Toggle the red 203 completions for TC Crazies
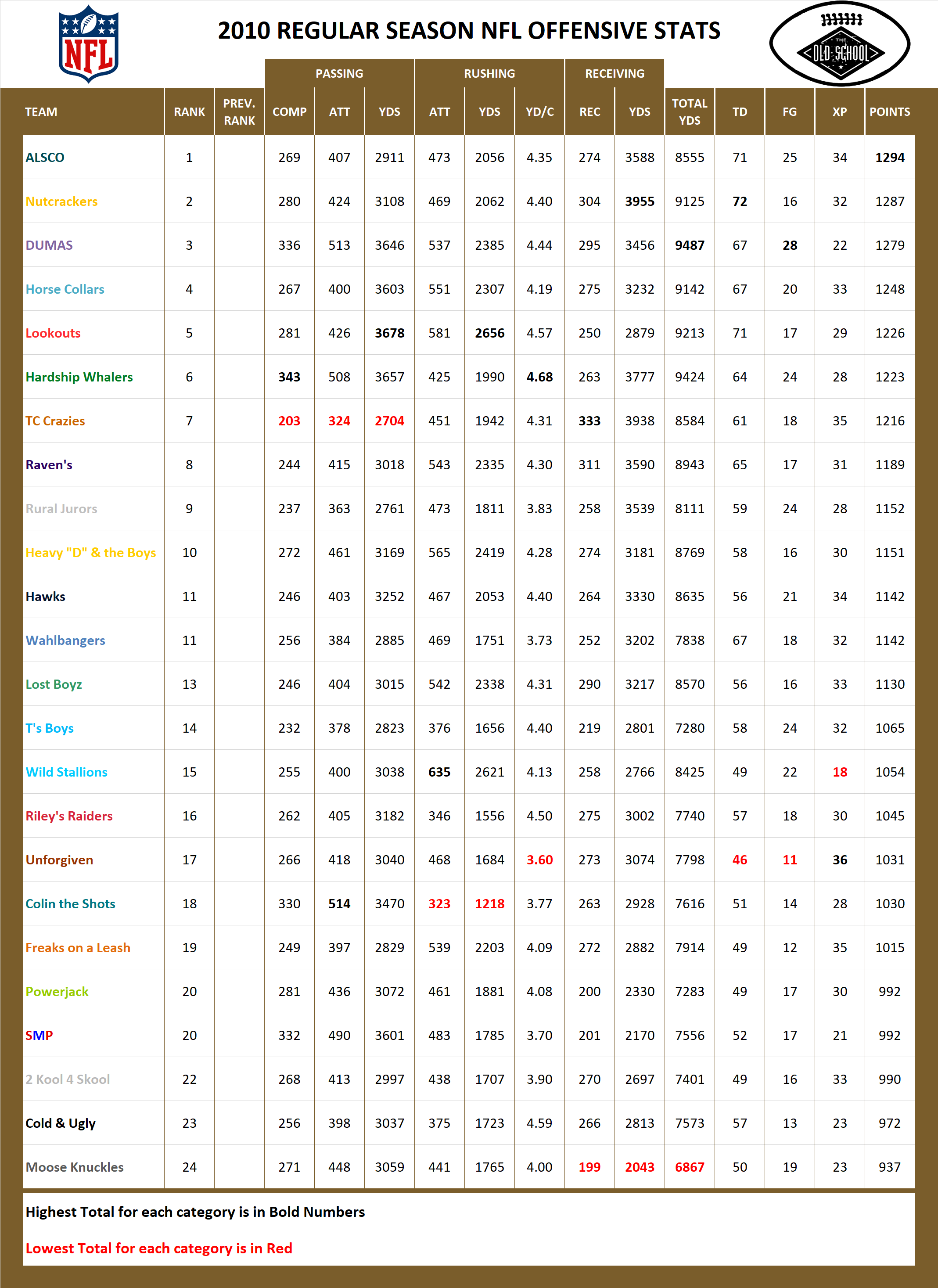Image resolution: width=938 pixels, height=1288 pixels. pyautogui.click(x=290, y=421)
